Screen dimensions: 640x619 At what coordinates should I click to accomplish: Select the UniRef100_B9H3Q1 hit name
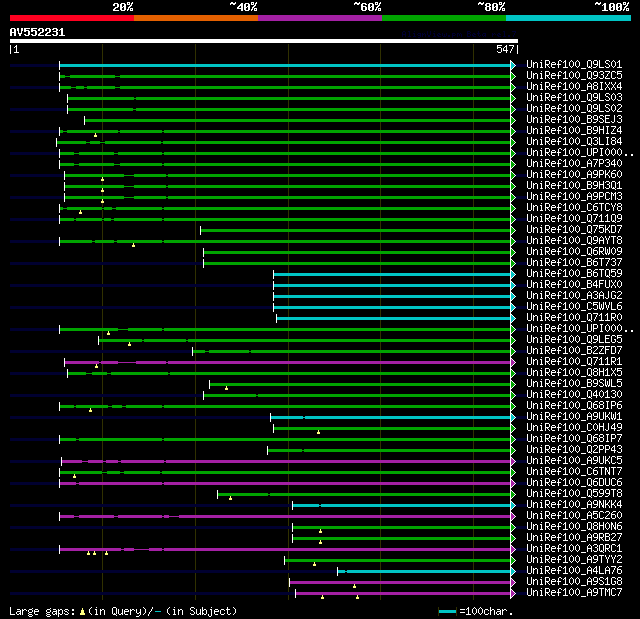(x=574, y=186)
